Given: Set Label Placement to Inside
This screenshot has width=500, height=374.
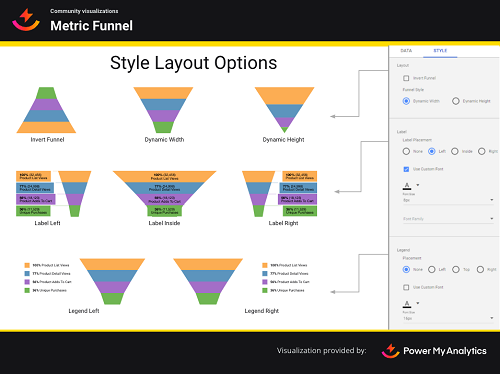Looking at the screenshot, I should (455, 151).
